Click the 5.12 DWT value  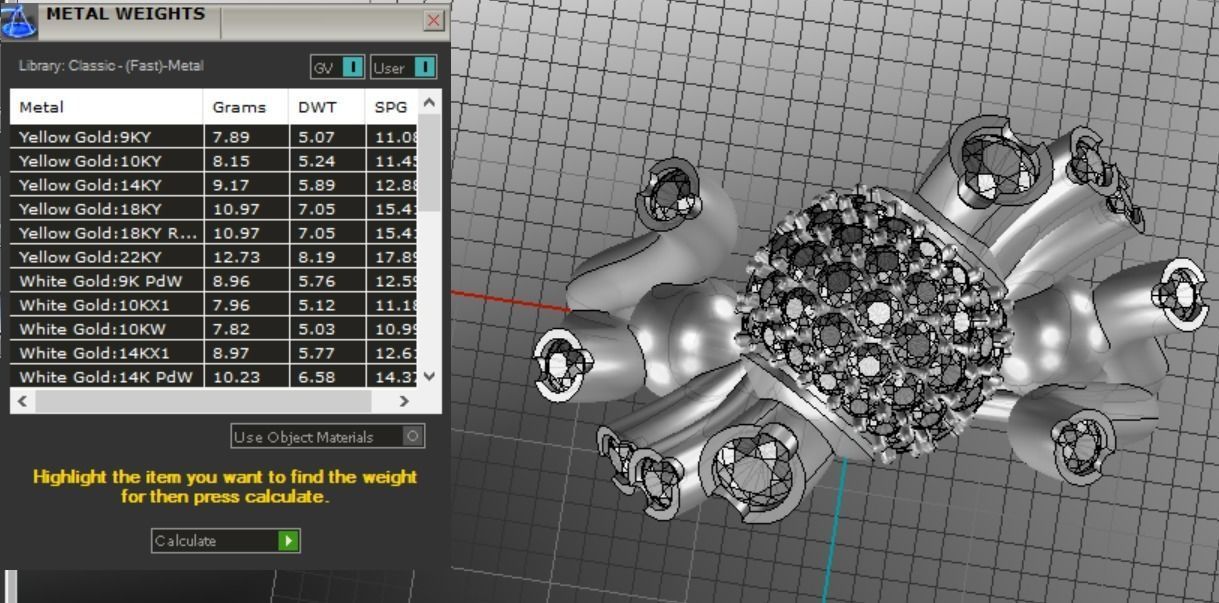coord(316,305)
